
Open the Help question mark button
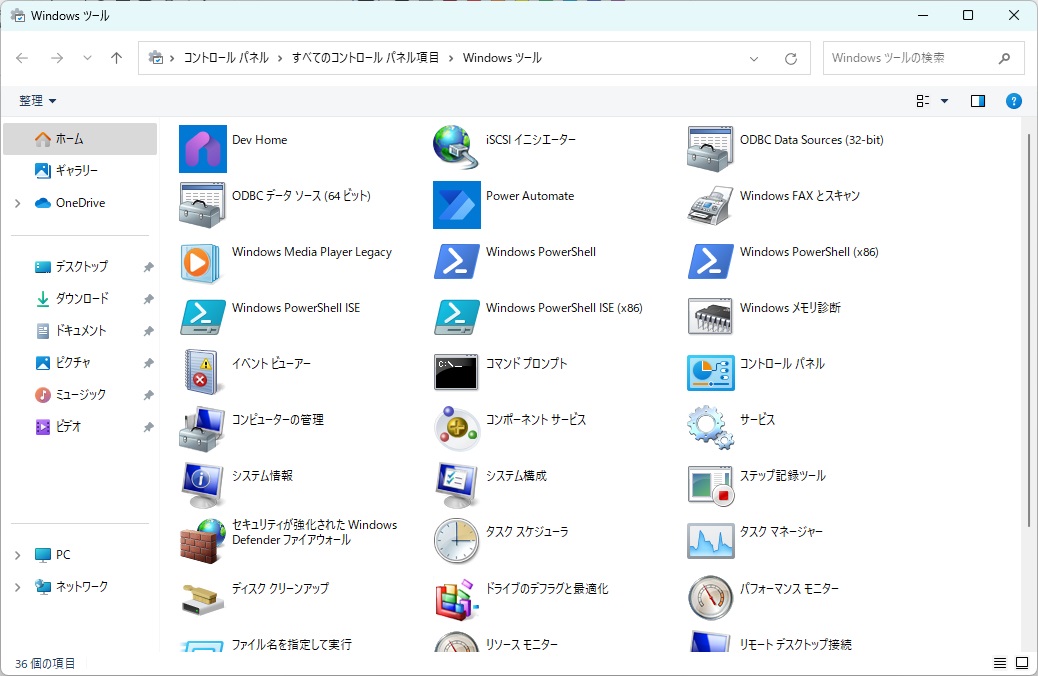(x=1014, y=101)
